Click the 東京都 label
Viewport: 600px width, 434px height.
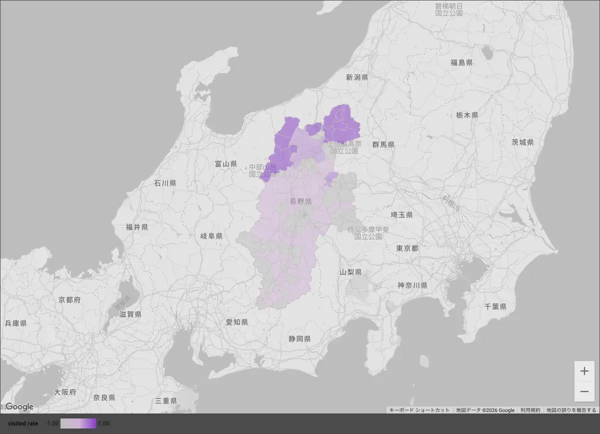coord(407,248)
